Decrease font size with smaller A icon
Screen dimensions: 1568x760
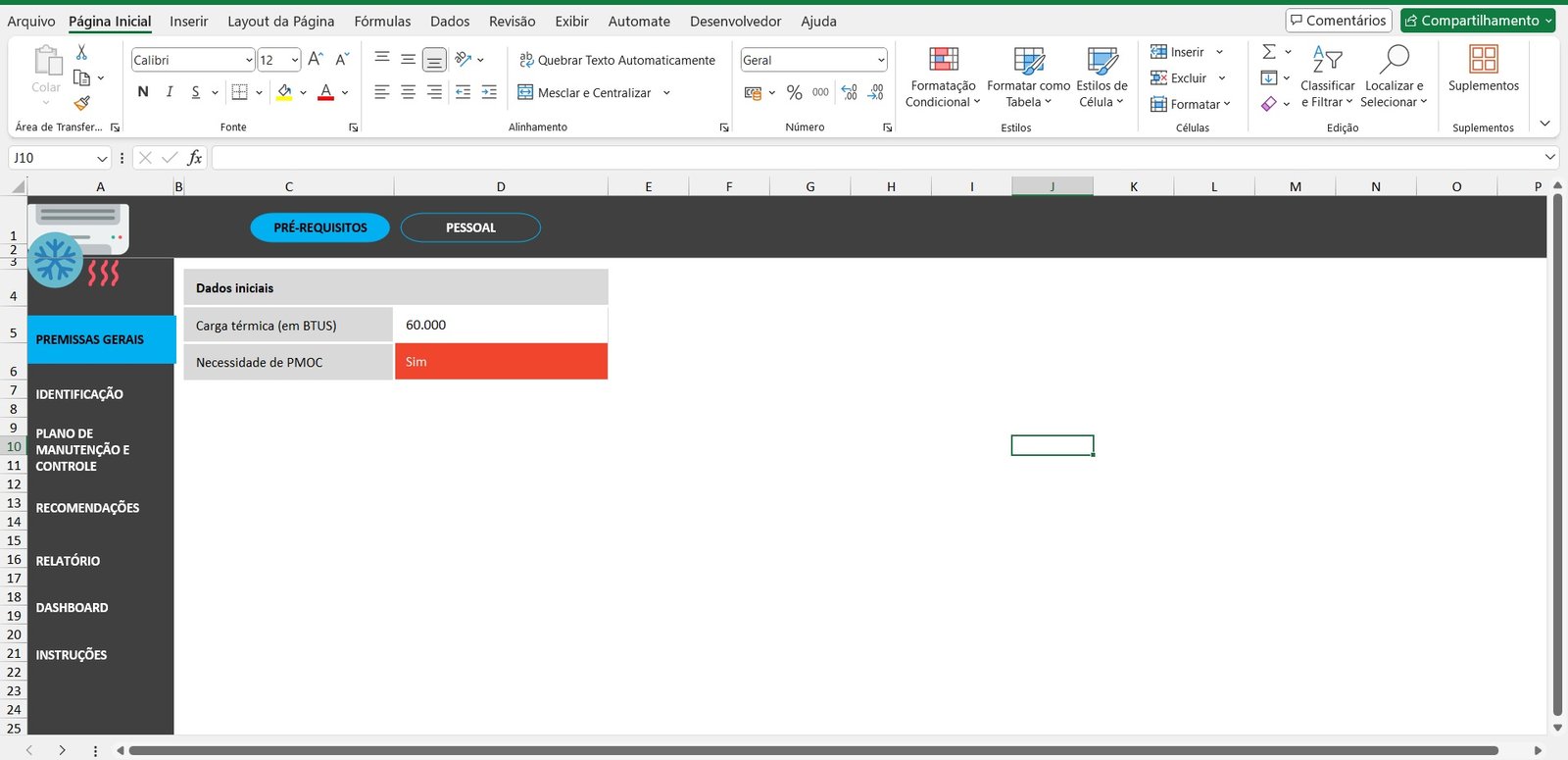[342, 60]
